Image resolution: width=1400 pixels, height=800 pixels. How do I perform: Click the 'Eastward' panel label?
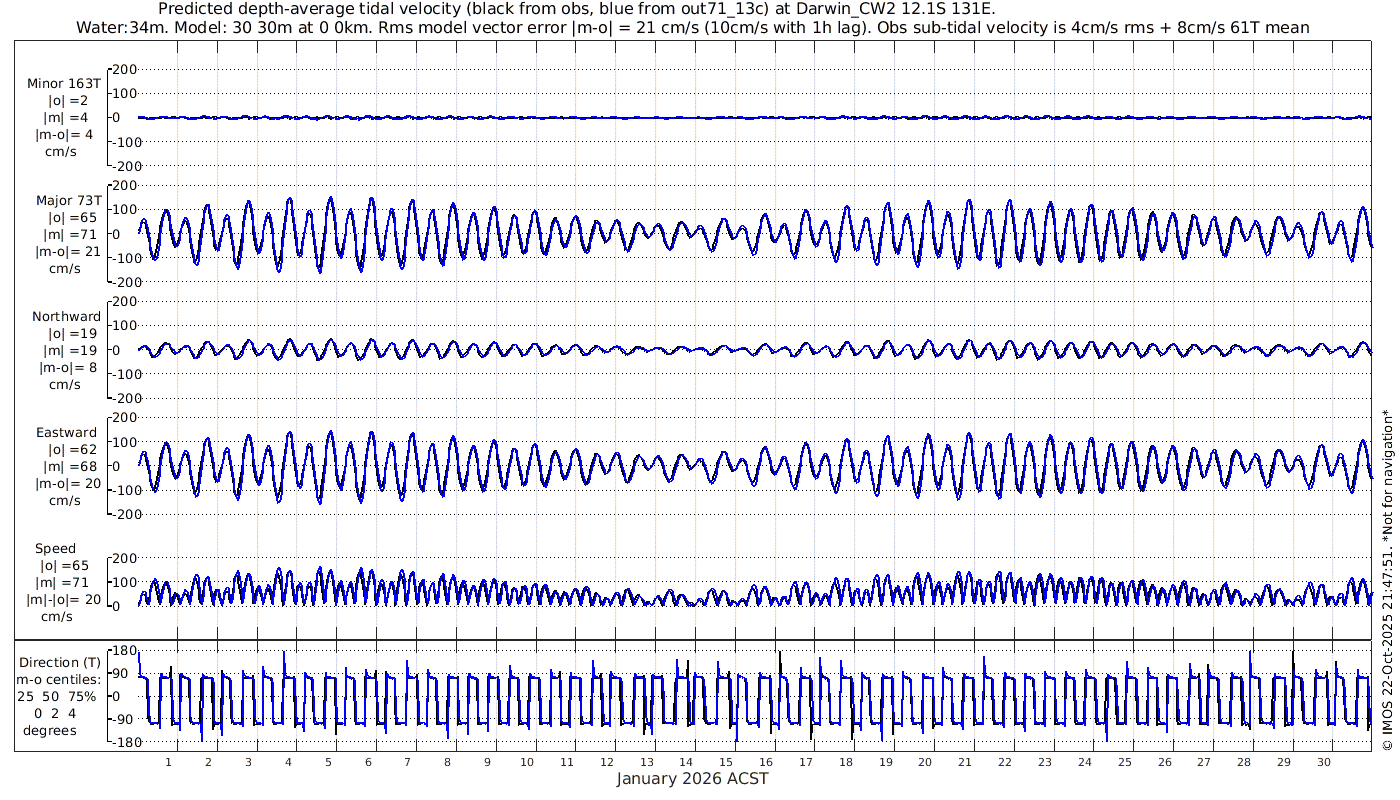pyautogui.click(x=66, y=433)
